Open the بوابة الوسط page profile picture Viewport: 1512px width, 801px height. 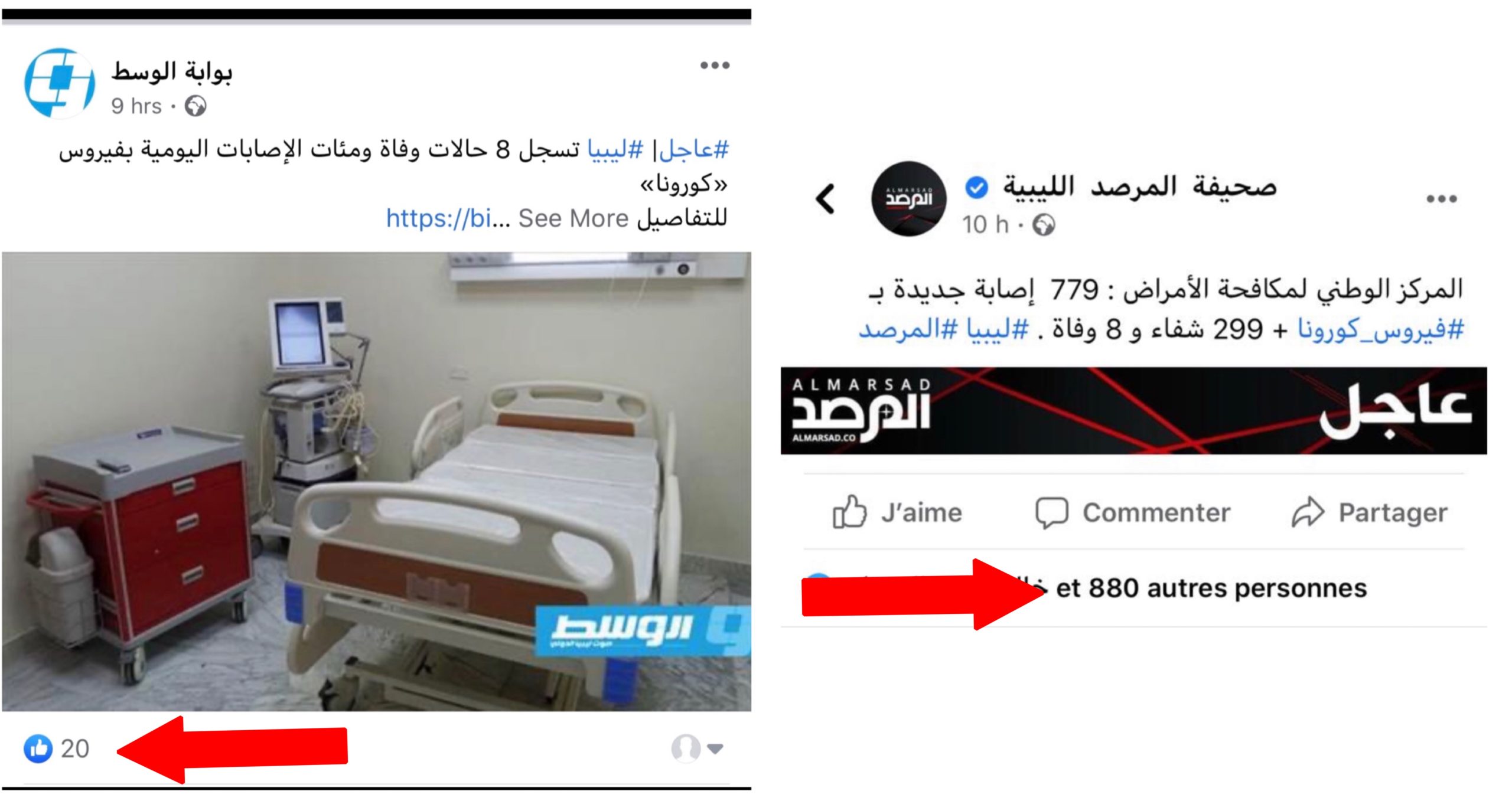tap(60, 83)
